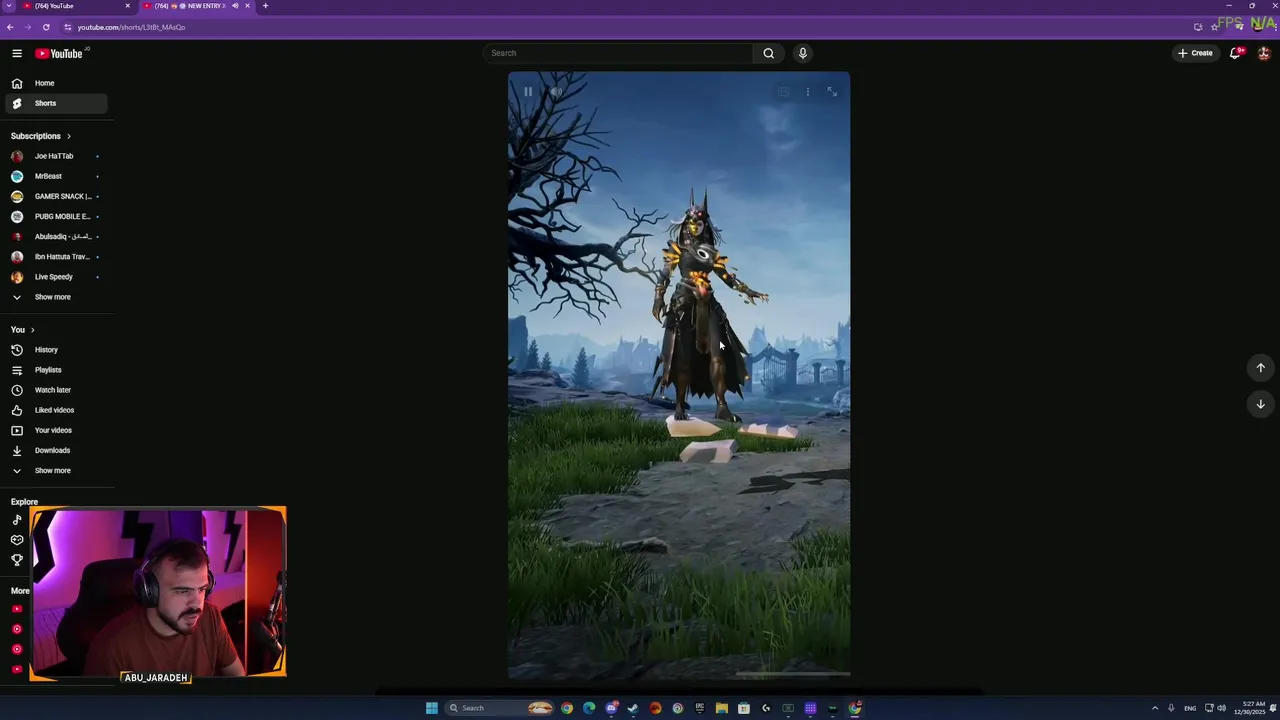1280x720 pixels.
Task: Open a new browser tab
Action: tap(265, 6)
